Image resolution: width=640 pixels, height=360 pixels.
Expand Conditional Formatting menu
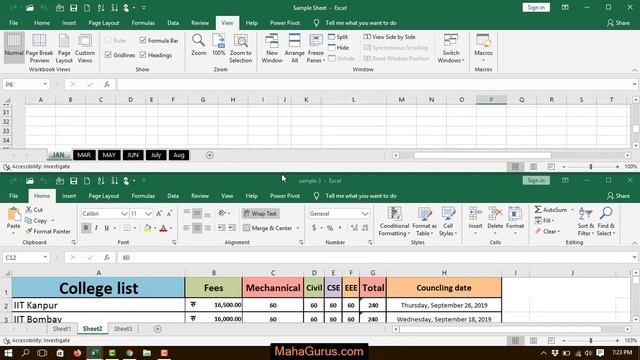tap(394, 222)
